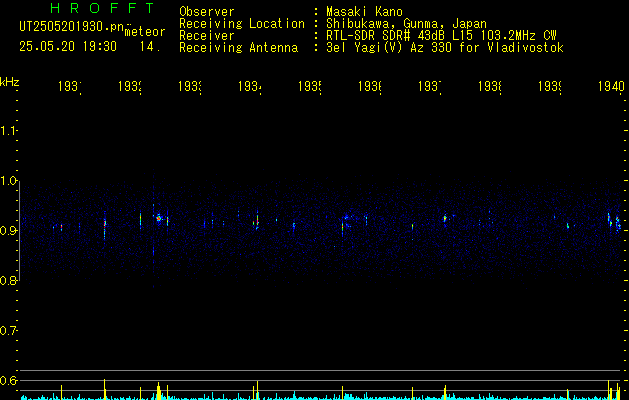
Task: Click the 1939 time axis marker
Action: click(550, 86)
